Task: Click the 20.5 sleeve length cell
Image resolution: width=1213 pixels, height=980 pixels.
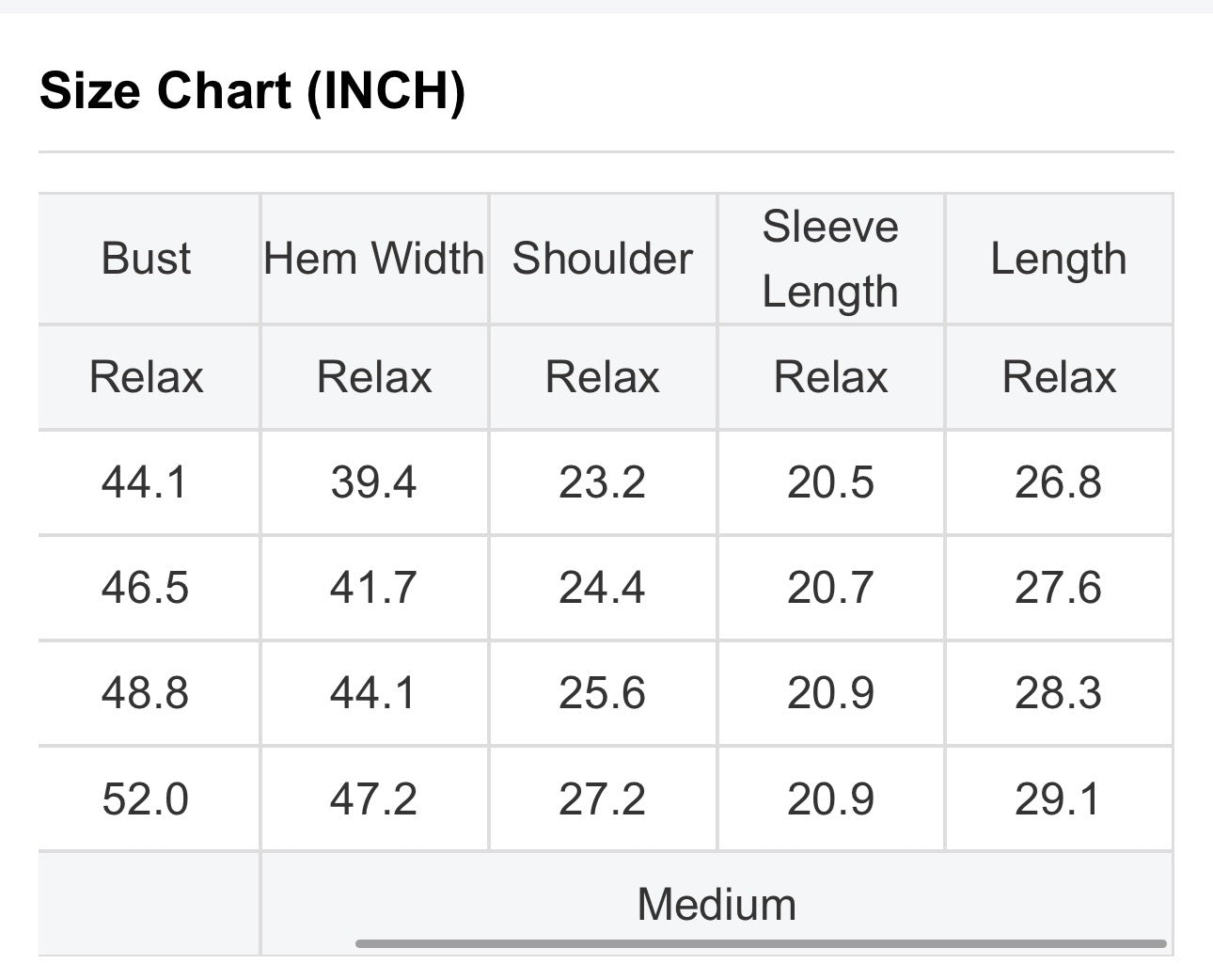Action: [830, 483]
